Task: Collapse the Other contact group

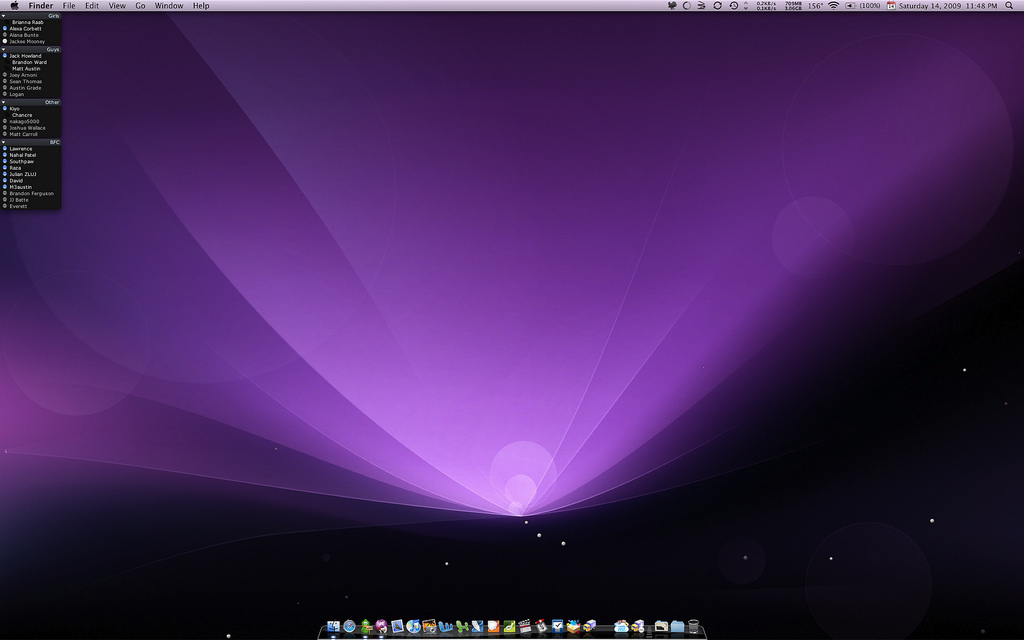Action: click(x=4, y=102)
